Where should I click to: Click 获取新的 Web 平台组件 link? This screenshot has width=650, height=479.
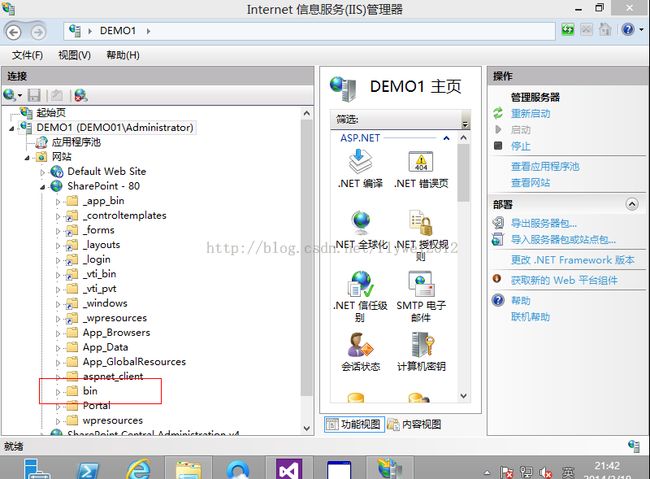tap(564, 280)
